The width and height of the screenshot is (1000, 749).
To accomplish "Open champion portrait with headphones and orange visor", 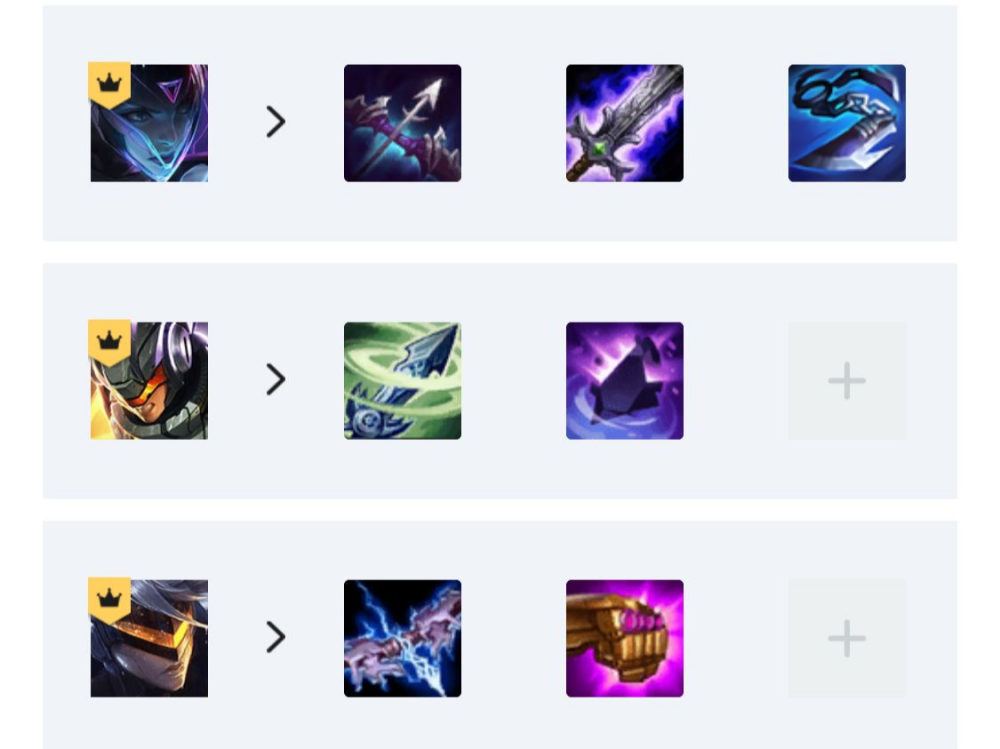I will [149, 381].
